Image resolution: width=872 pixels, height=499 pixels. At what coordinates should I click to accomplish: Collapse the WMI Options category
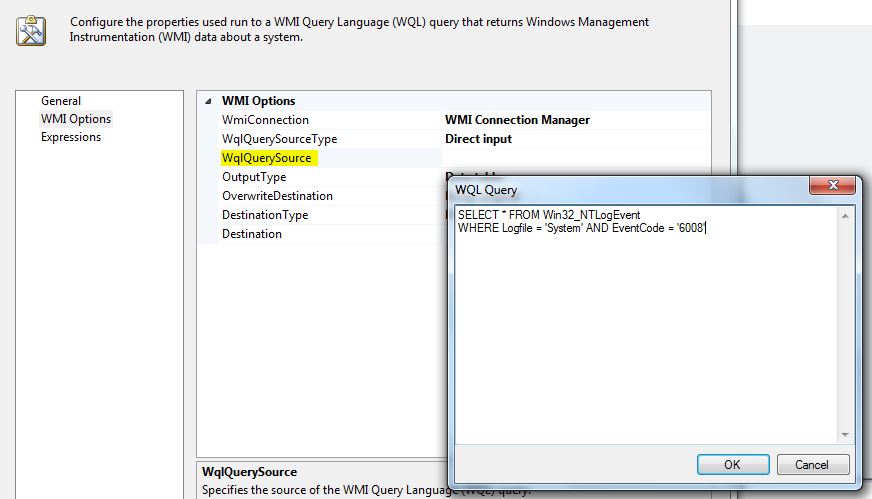(x=208, y=101)
